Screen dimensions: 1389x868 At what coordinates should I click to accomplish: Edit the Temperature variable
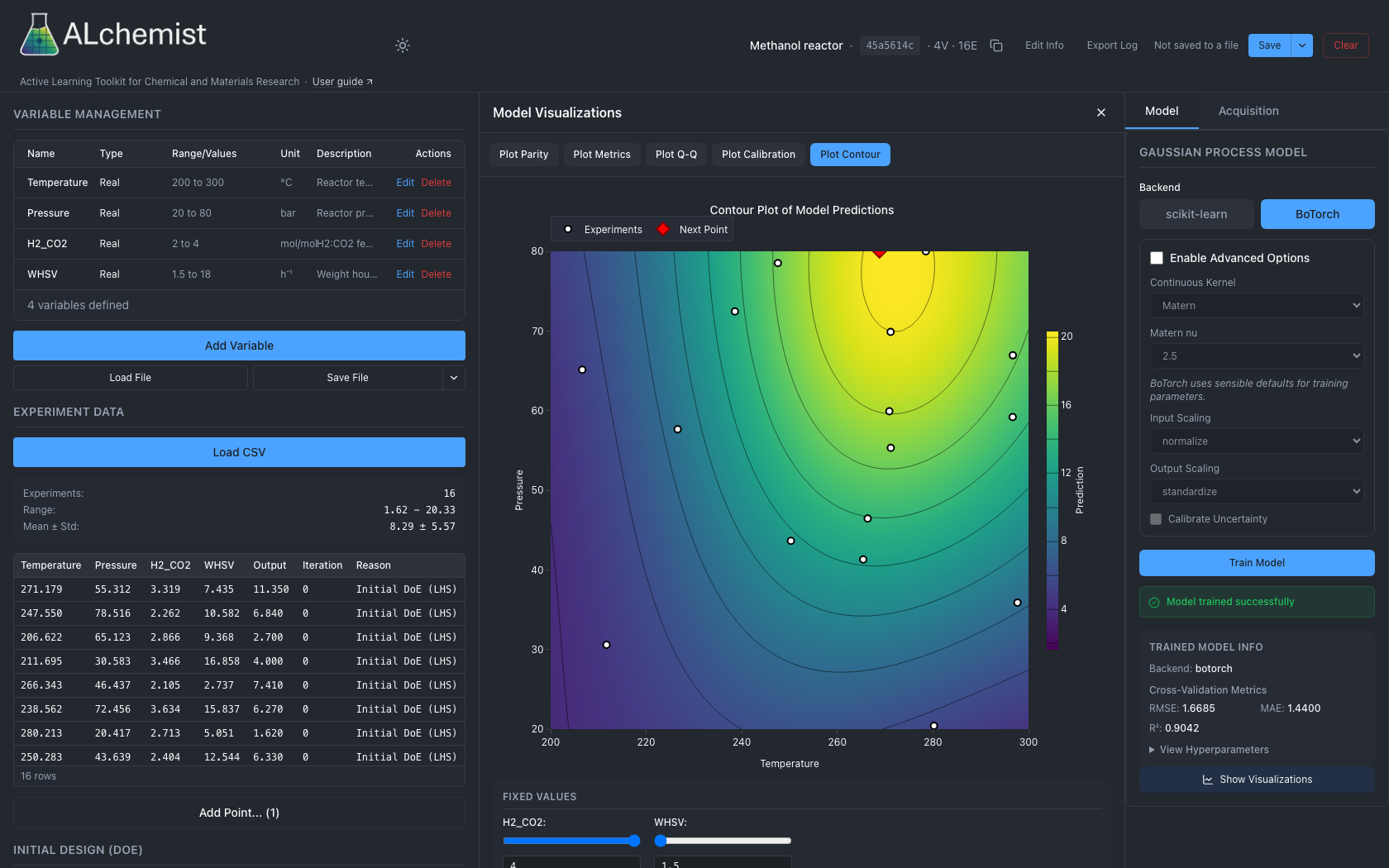pyautogui.click(x=405, y=183)
